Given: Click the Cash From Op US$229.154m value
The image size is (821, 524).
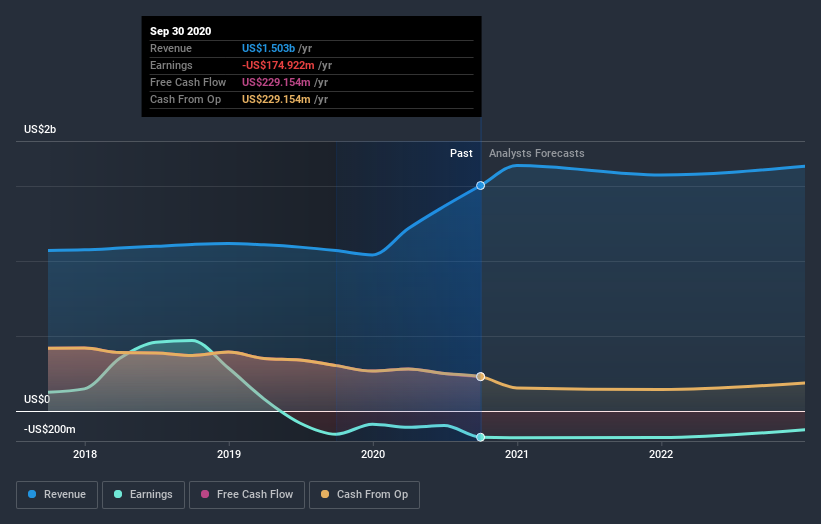Looking at the screenshot, I should coord(276,99).
